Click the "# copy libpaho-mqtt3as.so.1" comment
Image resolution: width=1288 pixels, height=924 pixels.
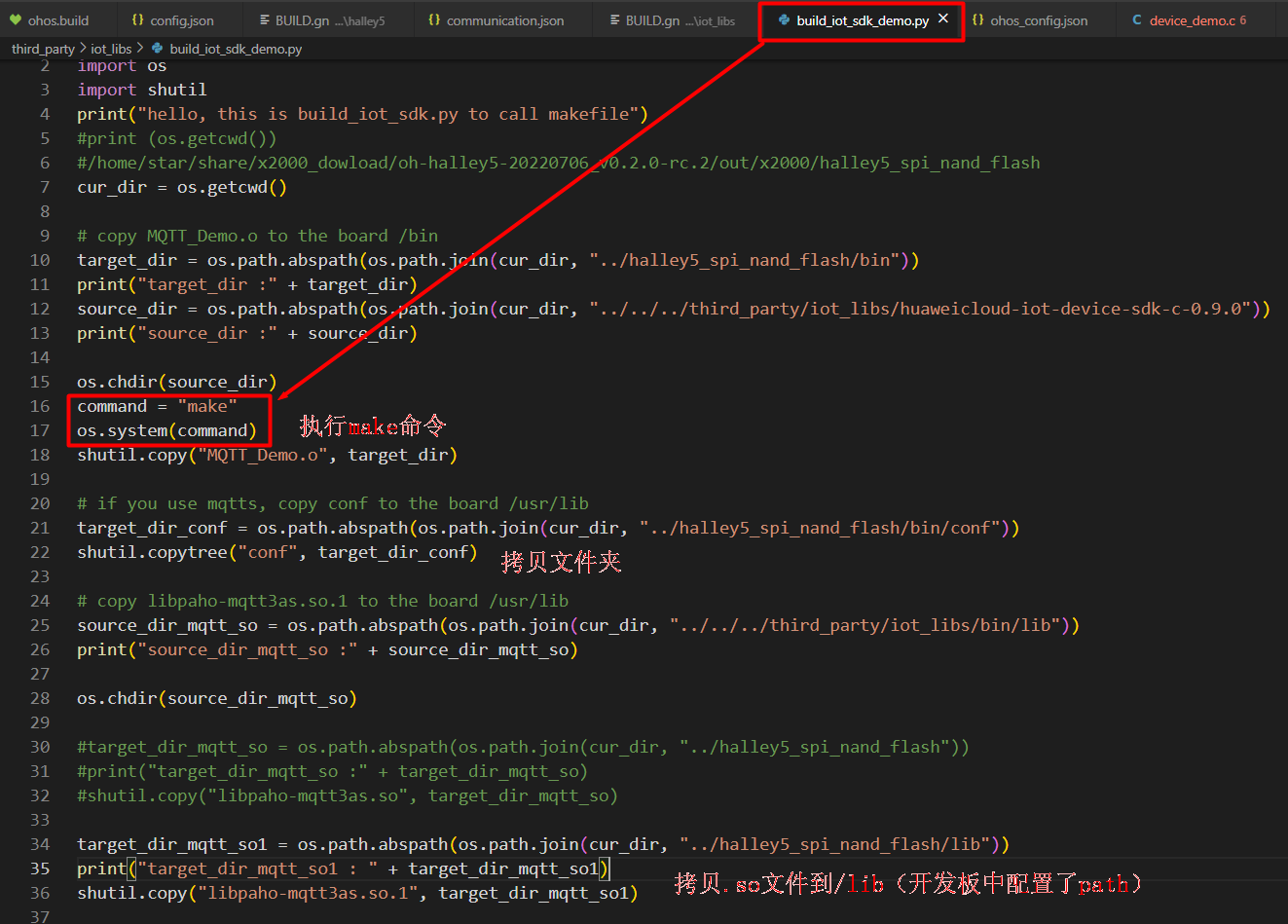323,601
